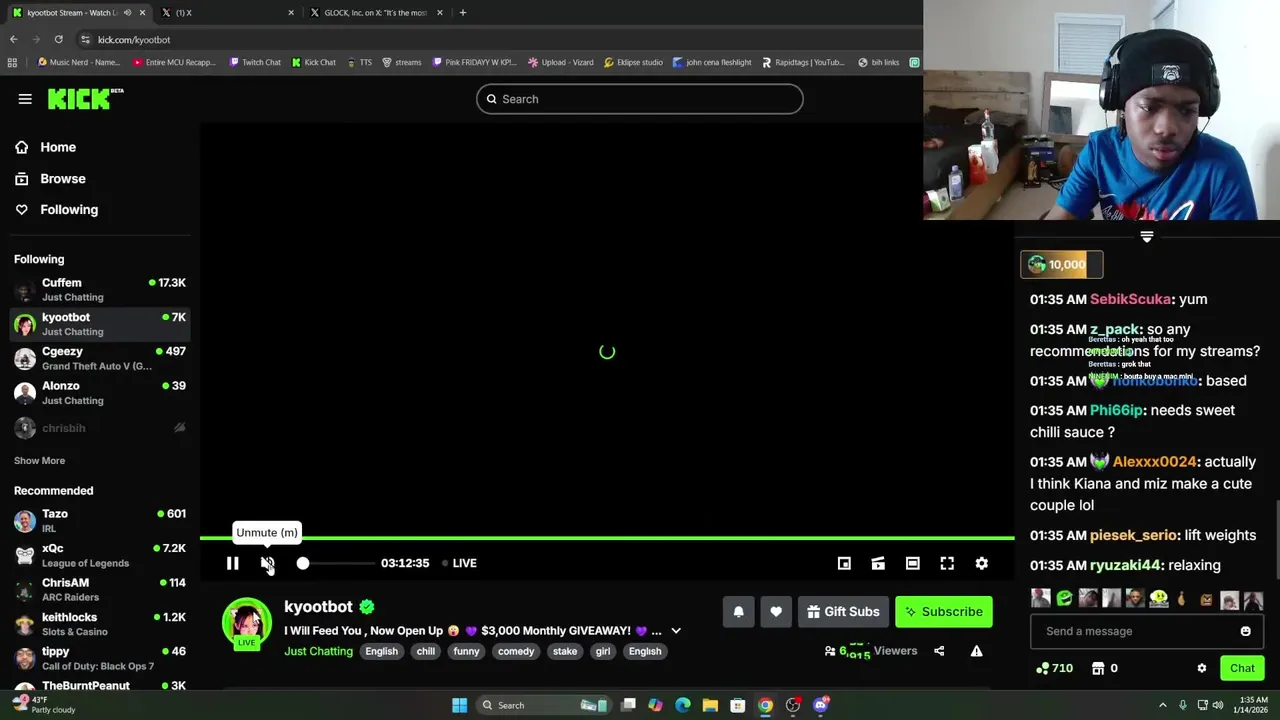This screenshot has width=1280, height=720.
Task: Enable picture-in-picture mini player mode
Action: point(844,563)
